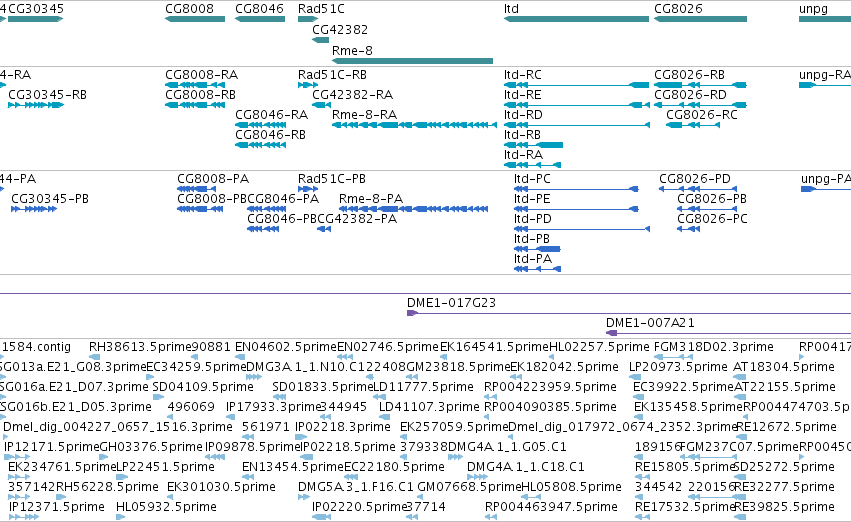Select BAC clone DME1-017G23
The width and height of the screenshot is (851, 522).
[x=628, y=313]
